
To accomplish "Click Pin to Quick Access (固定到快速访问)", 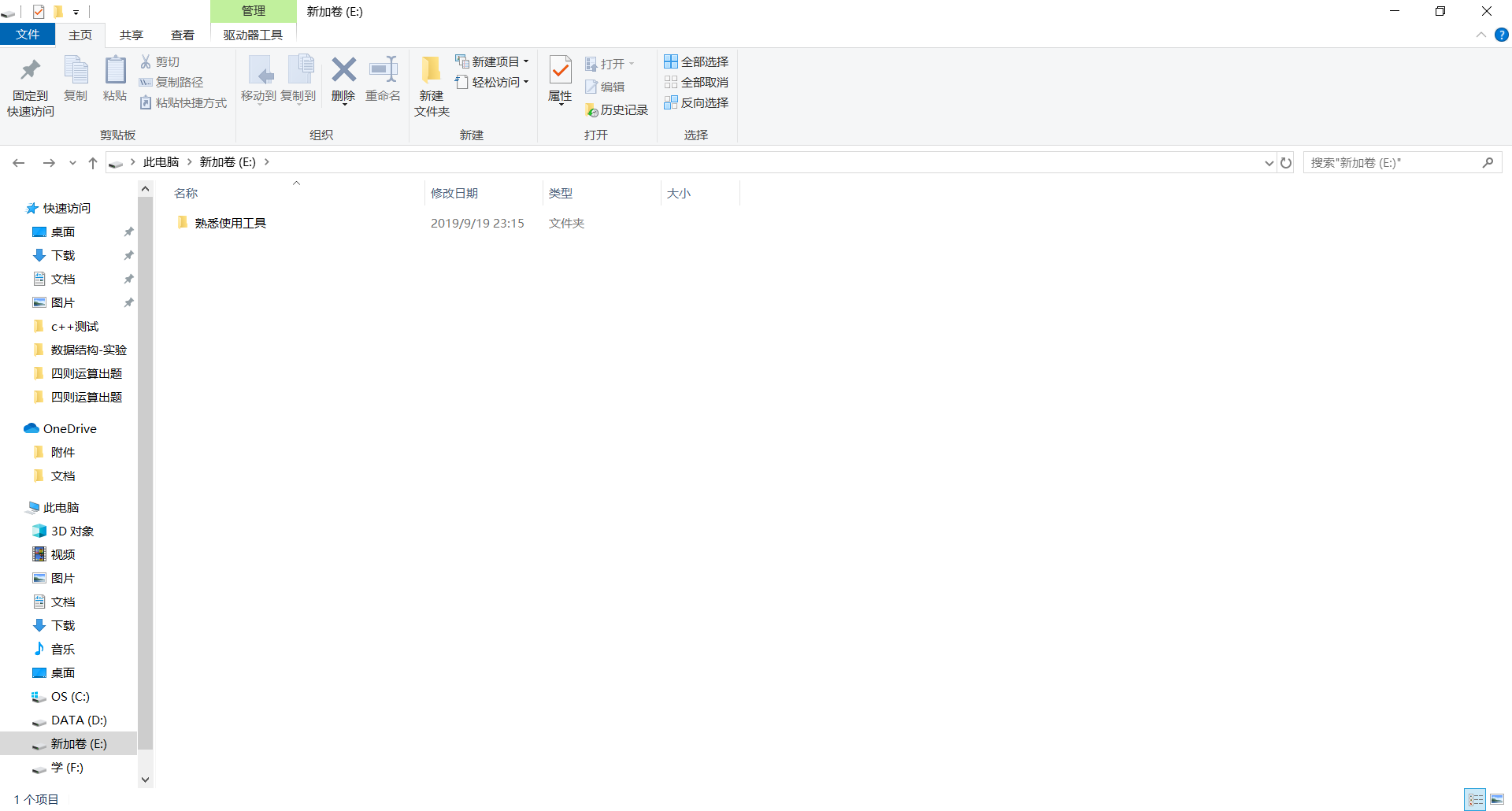I will tap(31, 87).
